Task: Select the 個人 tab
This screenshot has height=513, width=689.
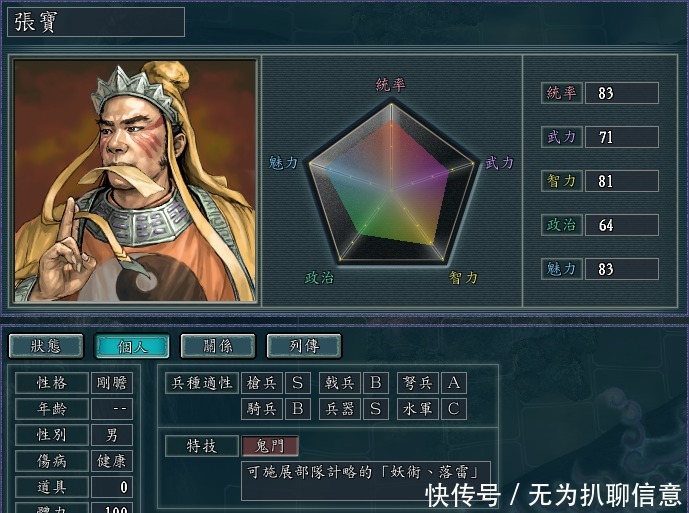Action: point(132,346)
